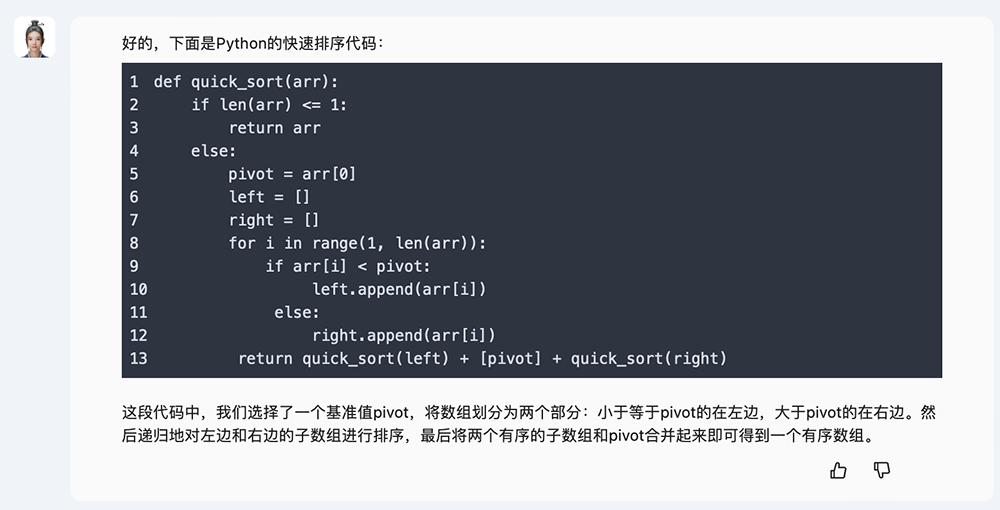Click 'pivot = arr[0]' code line
This screenshot has width=1000, height=510.
pyautogui.click(x=292, y=173)
